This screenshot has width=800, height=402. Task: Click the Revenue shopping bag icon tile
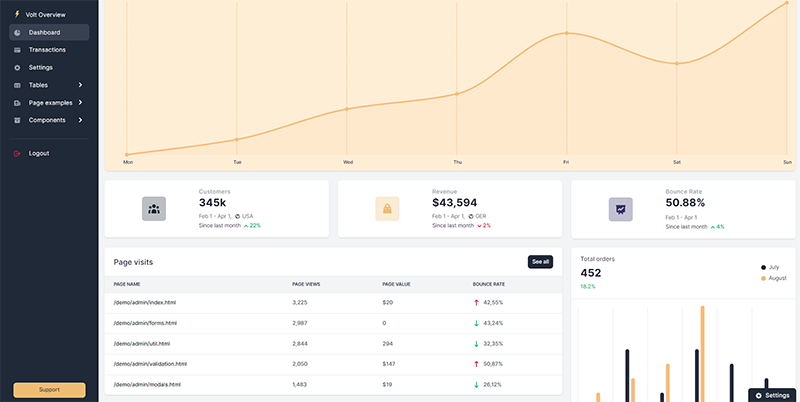[387, 209]
